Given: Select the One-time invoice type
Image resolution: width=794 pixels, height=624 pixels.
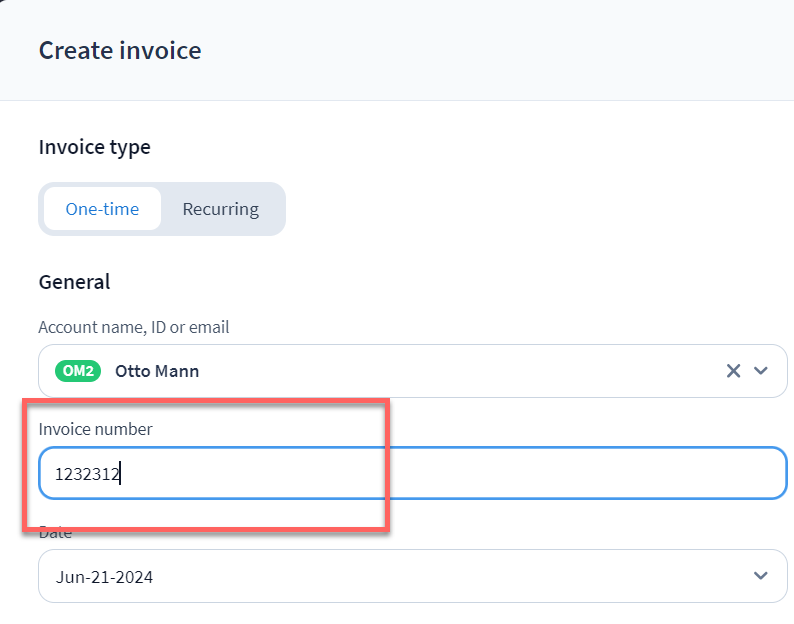Looking at the screenshot, I should click(x=102, y=209).
